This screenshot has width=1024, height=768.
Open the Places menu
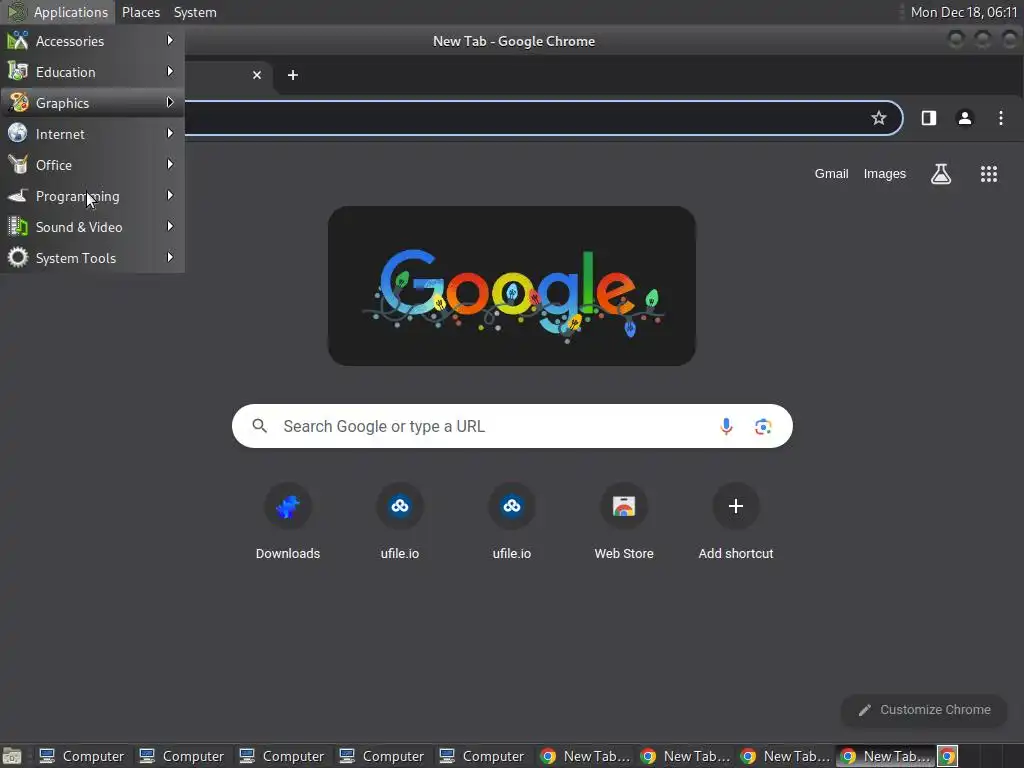141,12
